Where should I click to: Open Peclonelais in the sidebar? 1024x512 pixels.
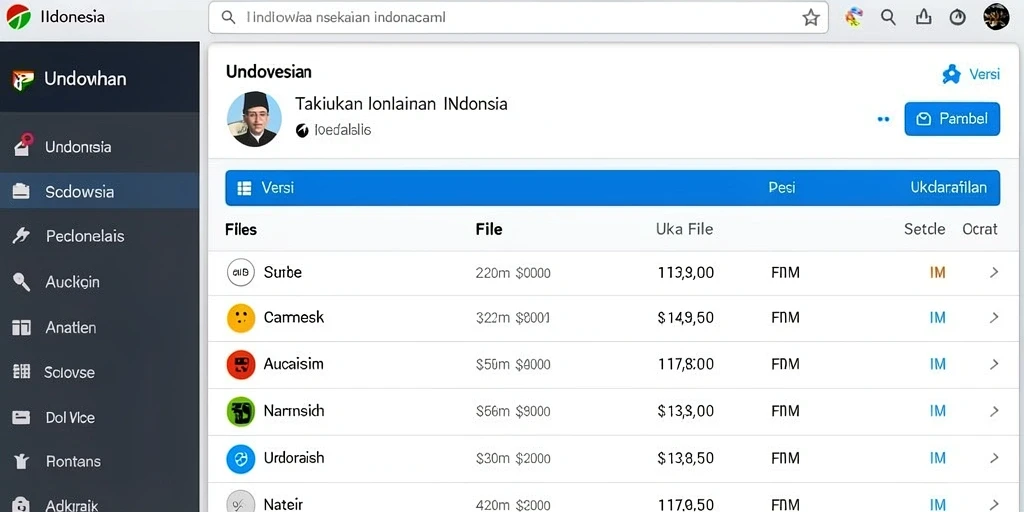pos(99,236)
